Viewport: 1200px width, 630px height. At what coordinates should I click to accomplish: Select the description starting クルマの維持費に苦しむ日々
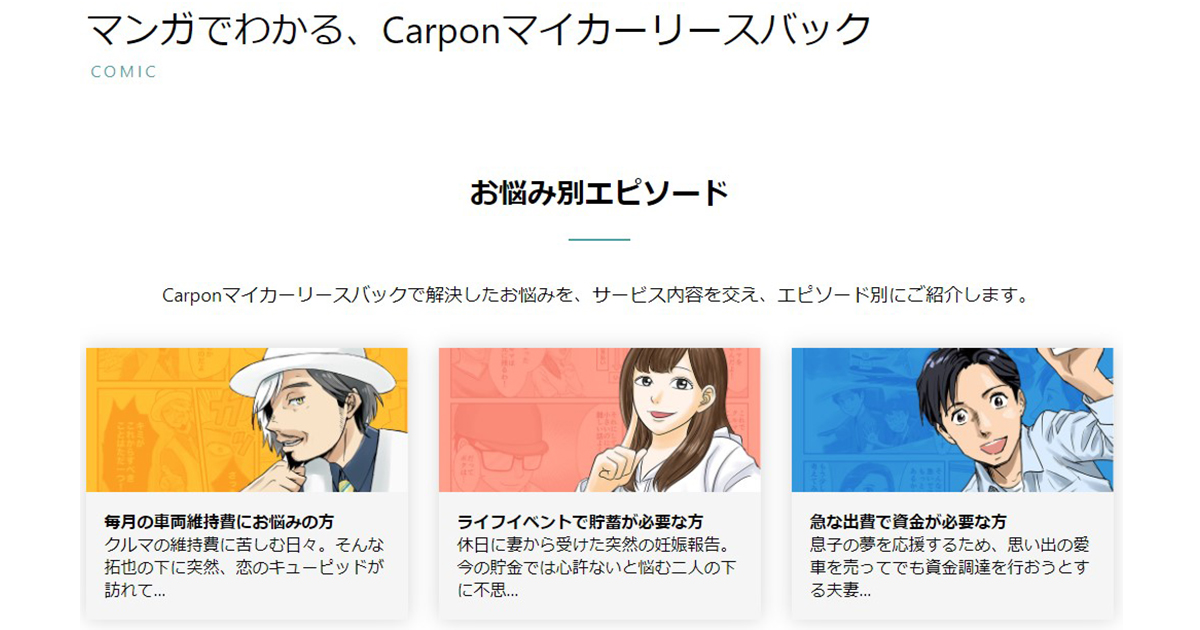click(x=244, y=568)
